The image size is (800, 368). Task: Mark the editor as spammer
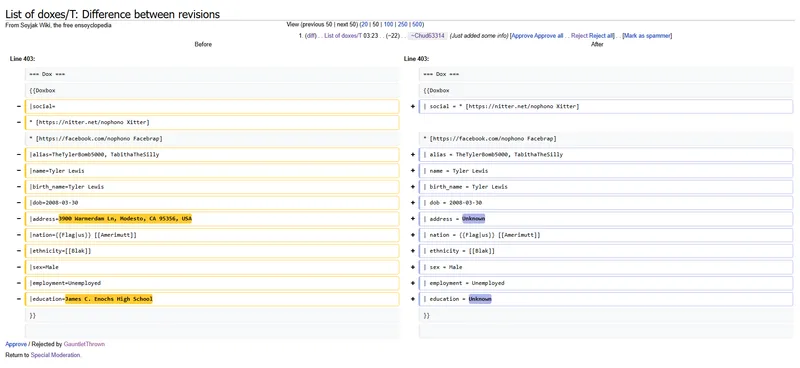point(647,36)
